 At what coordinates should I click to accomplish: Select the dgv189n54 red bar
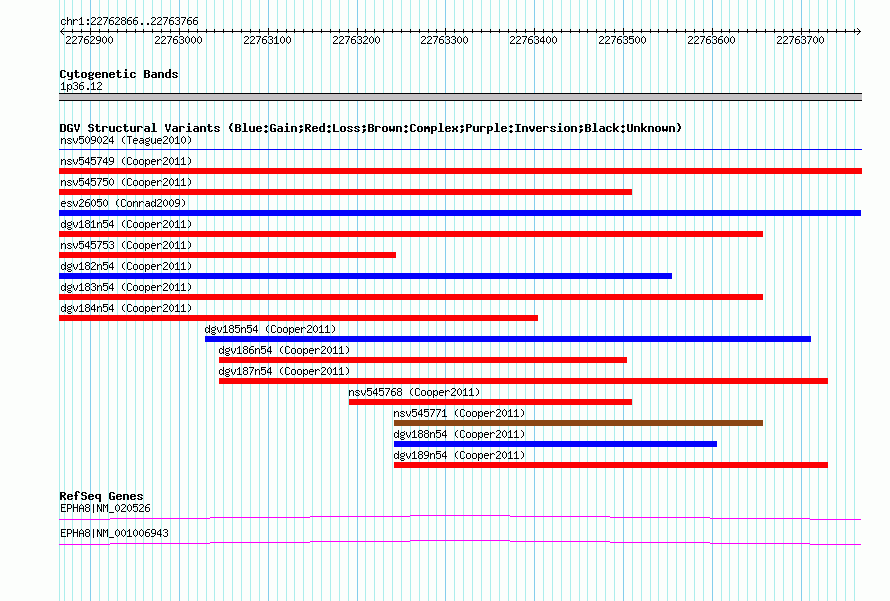pos(611,465)
